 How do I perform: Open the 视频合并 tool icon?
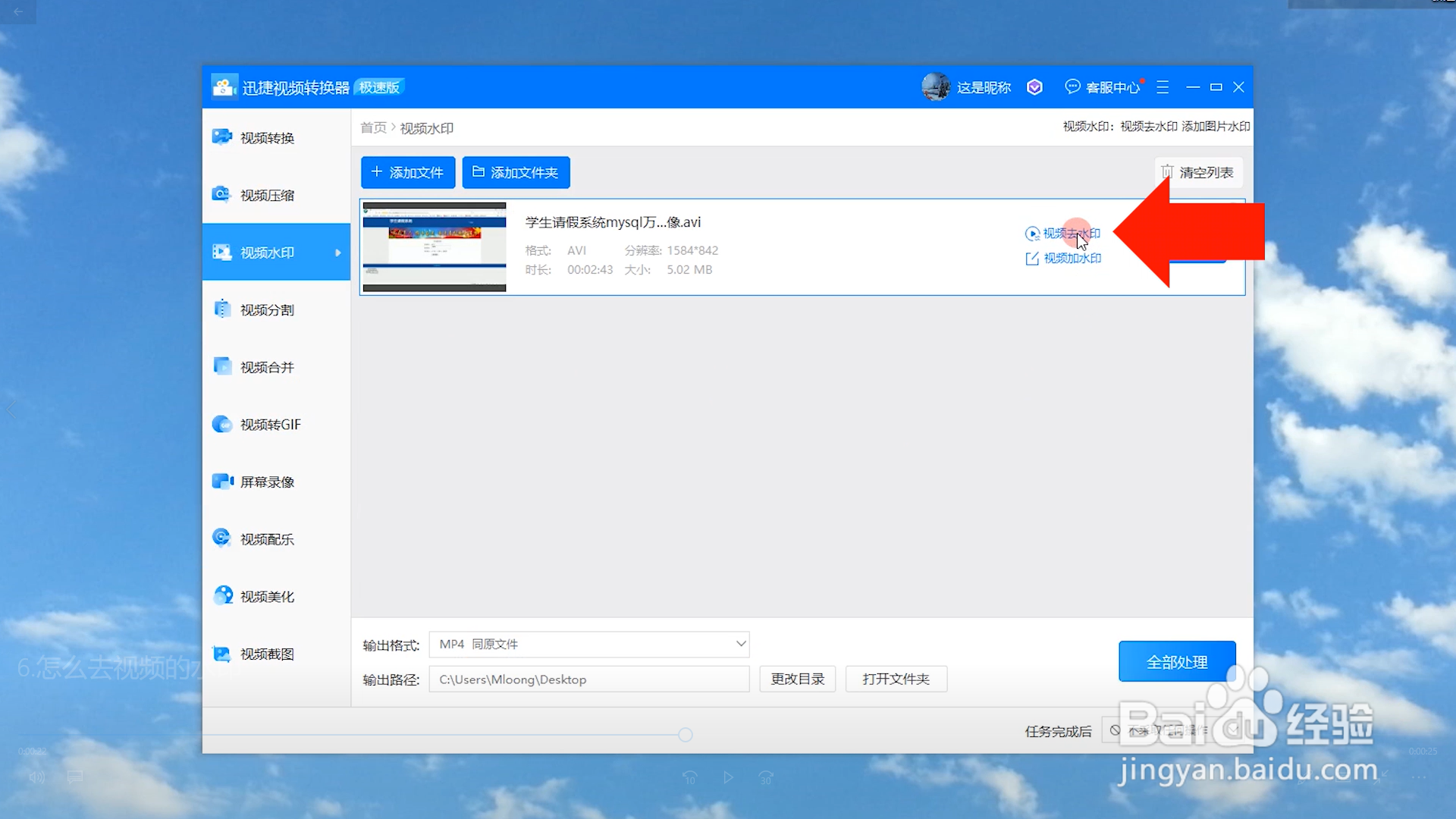click(x=221, y=367)
